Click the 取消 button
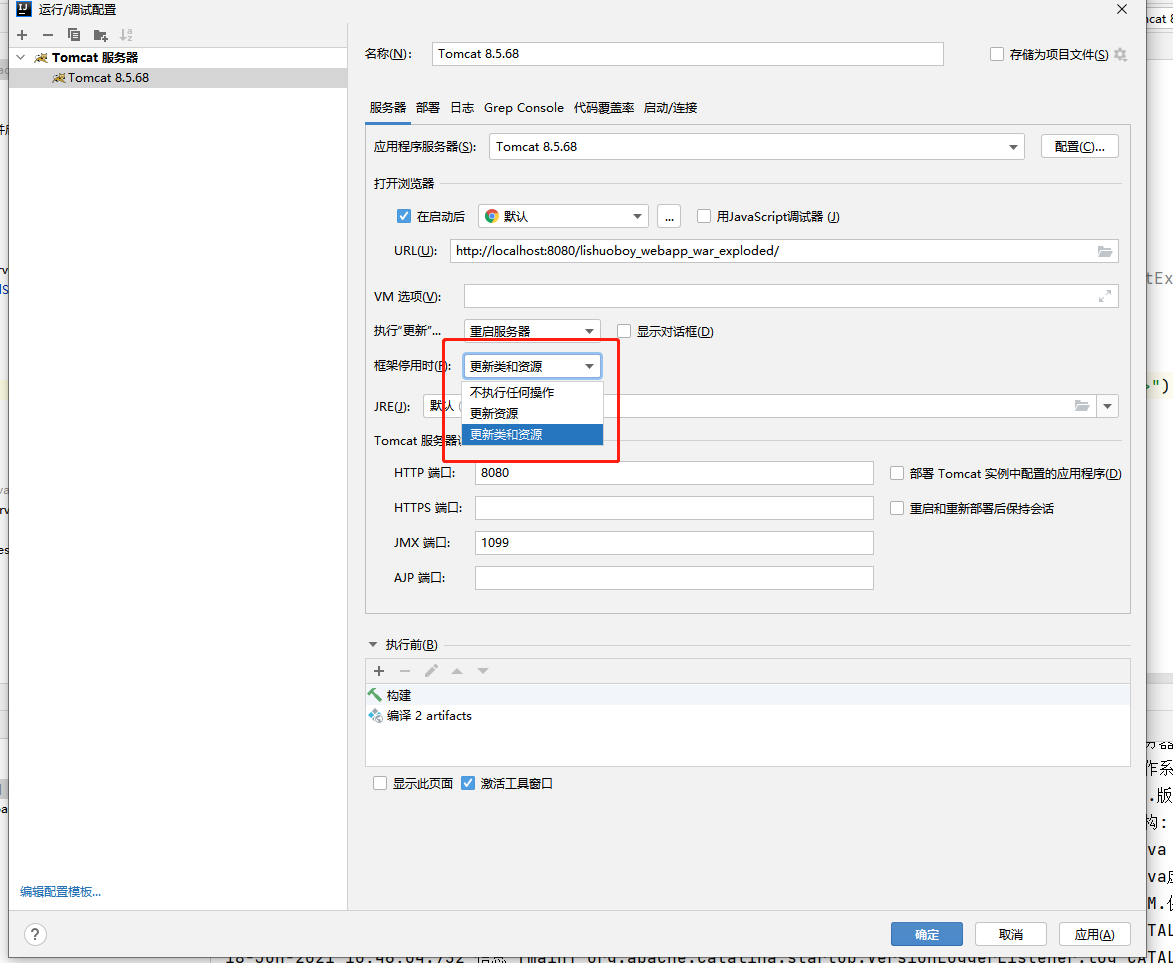 coord(1011,934)
